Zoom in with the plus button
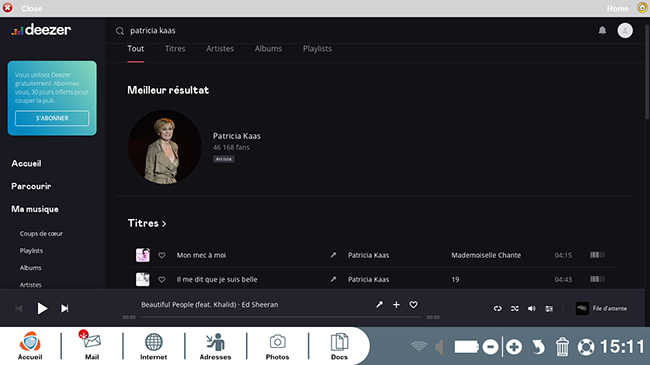The image size is (650, 365). (514, 347)
